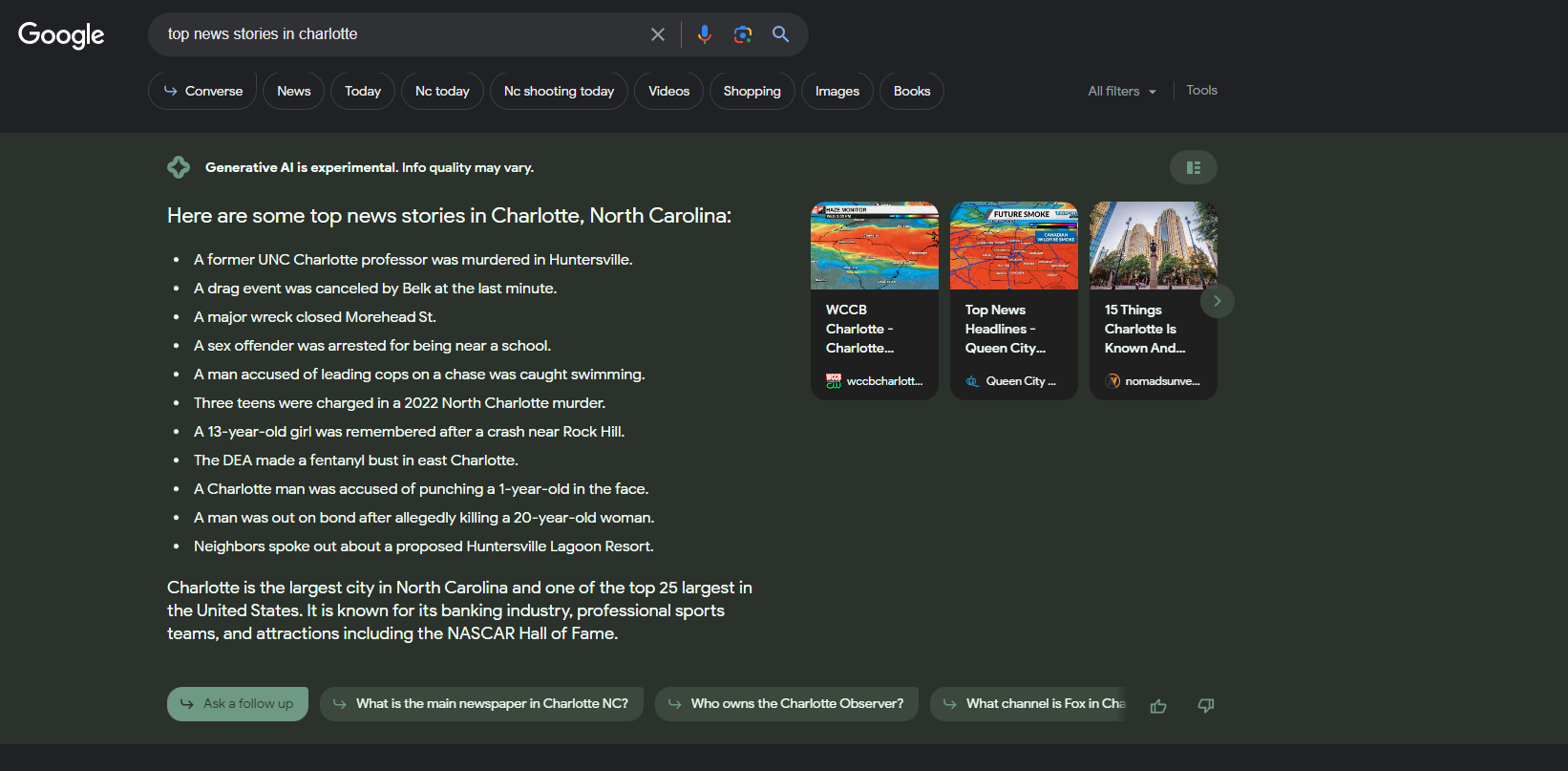Click the Huntersville Lagoon Resort text

click(424, 546)
